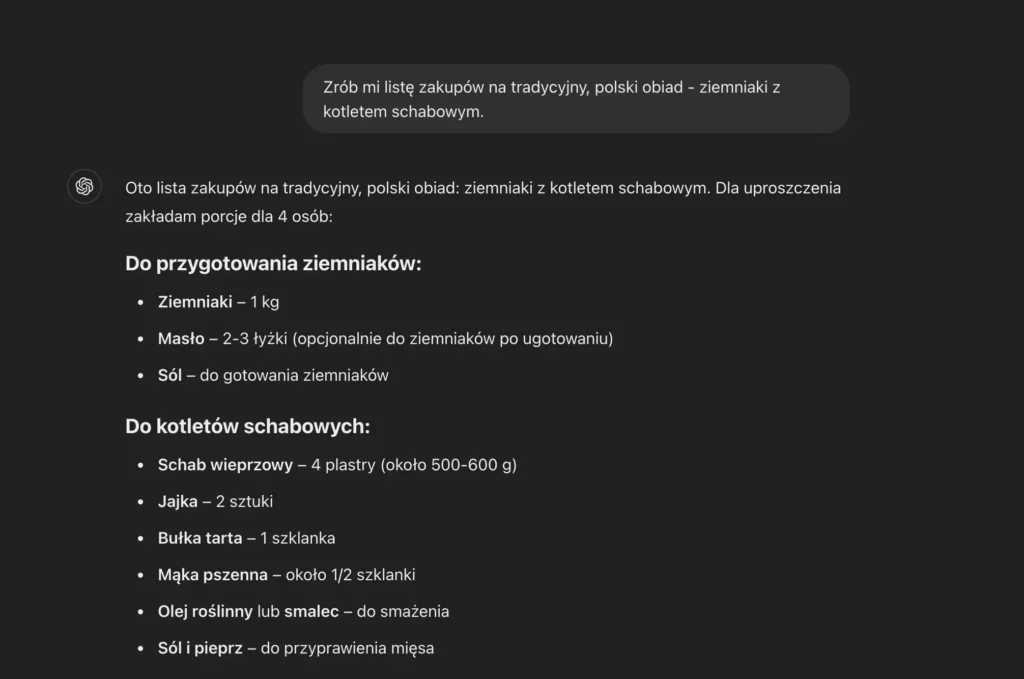Viewport: 1024px width, 679px height.
Task: Click the ChatGPT logo avatar icon
Action: [x=84, y=186]
